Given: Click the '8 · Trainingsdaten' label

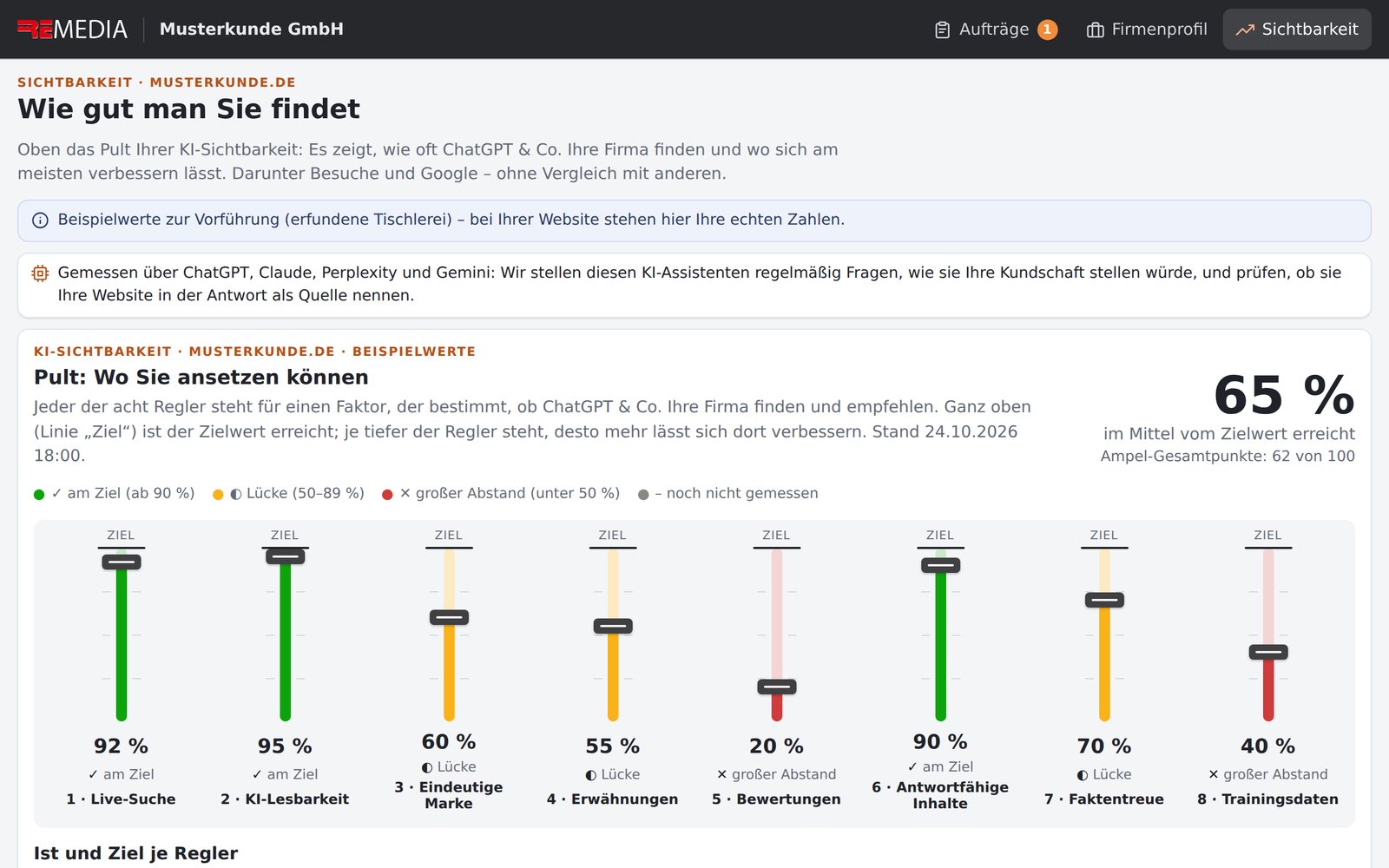Looking at the screenshot, I should 1268,799.
